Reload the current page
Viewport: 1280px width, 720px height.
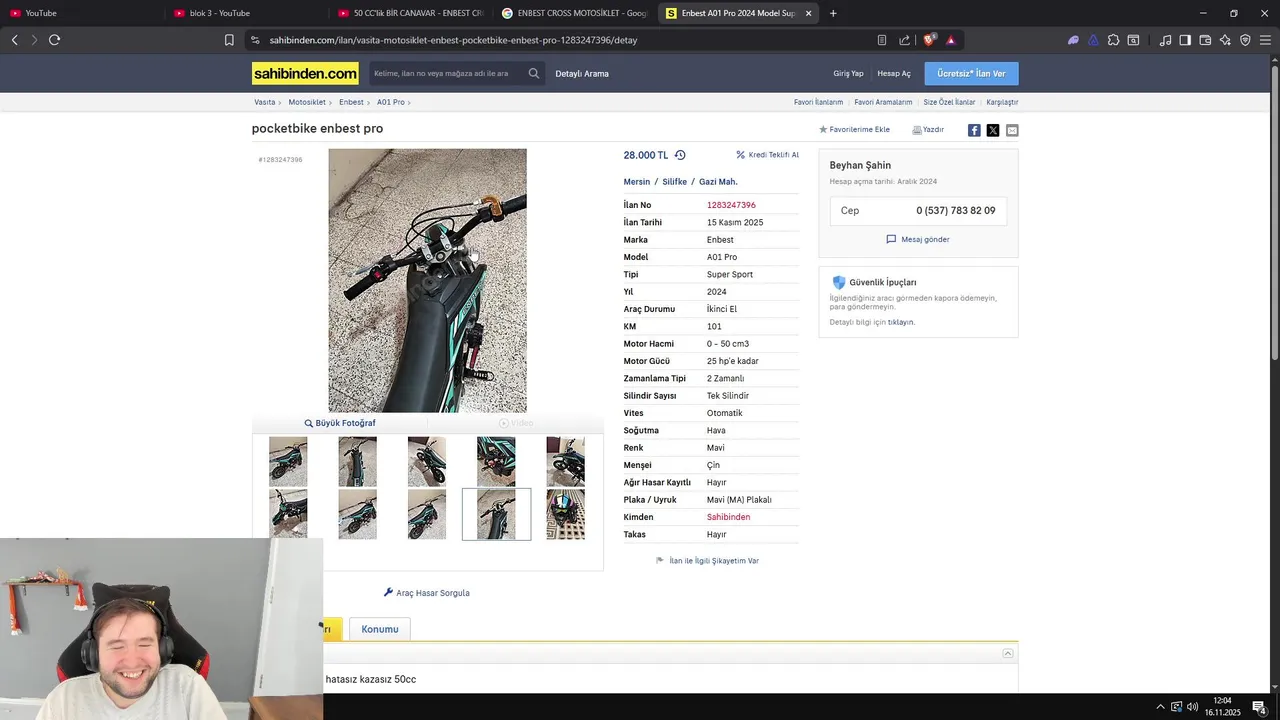pyautogui.click(x=54, y=40)
